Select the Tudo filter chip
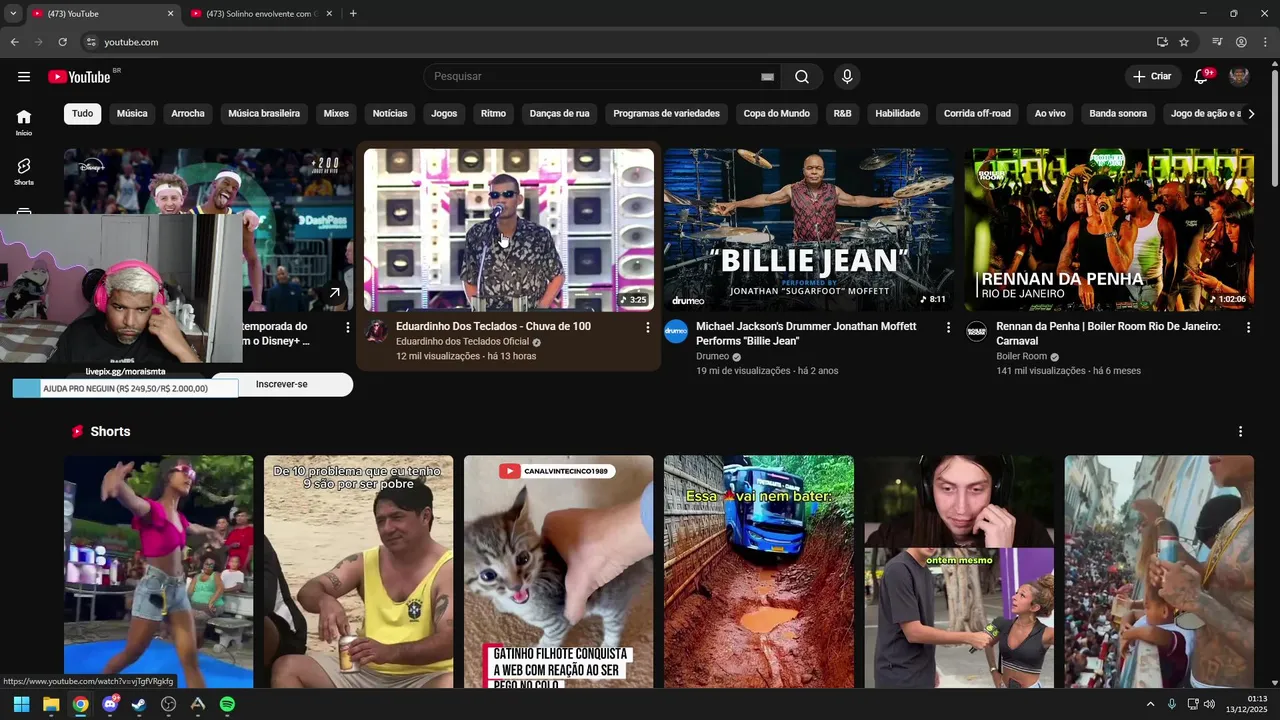1280x720 pixels. (x=83, y=114)
